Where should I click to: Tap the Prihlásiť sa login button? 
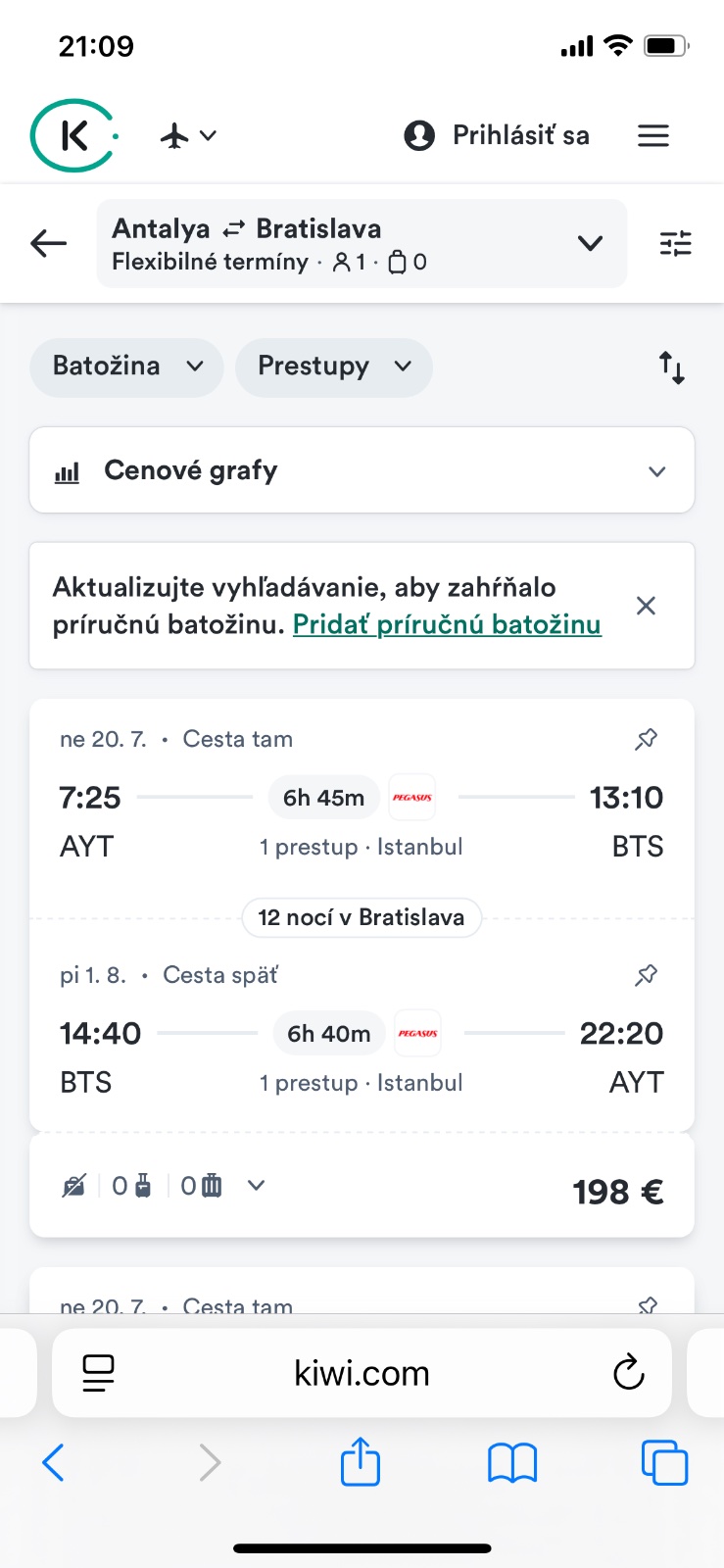click(497, 135)
